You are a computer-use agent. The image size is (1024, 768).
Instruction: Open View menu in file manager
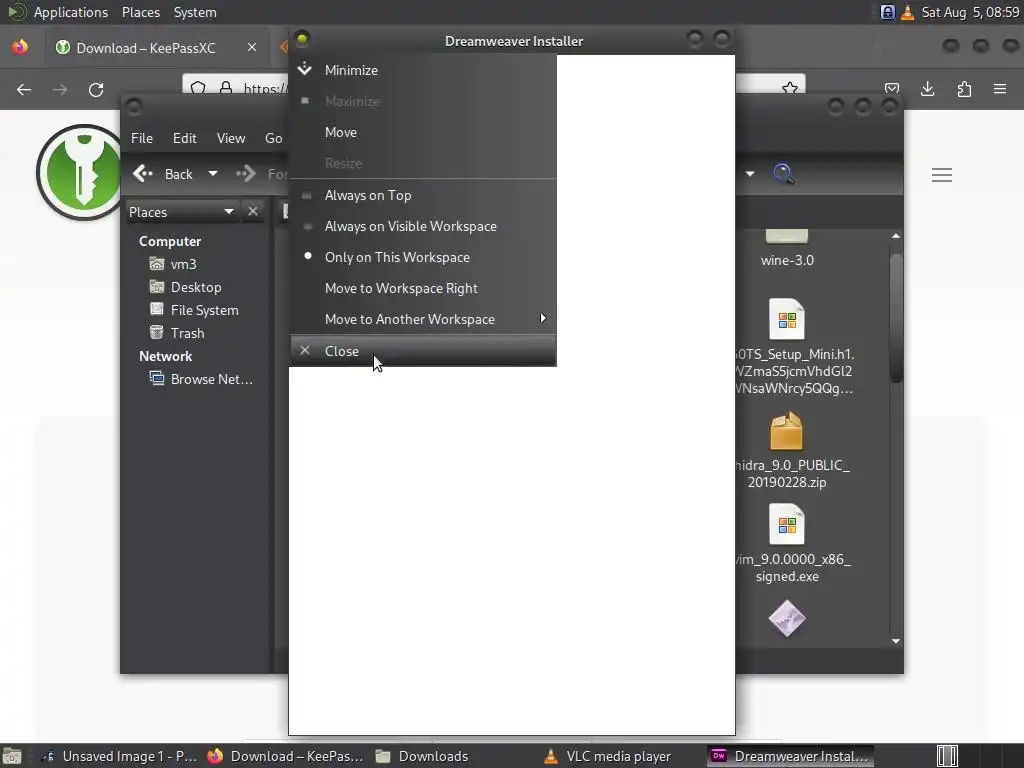click(x=231, y=138)
